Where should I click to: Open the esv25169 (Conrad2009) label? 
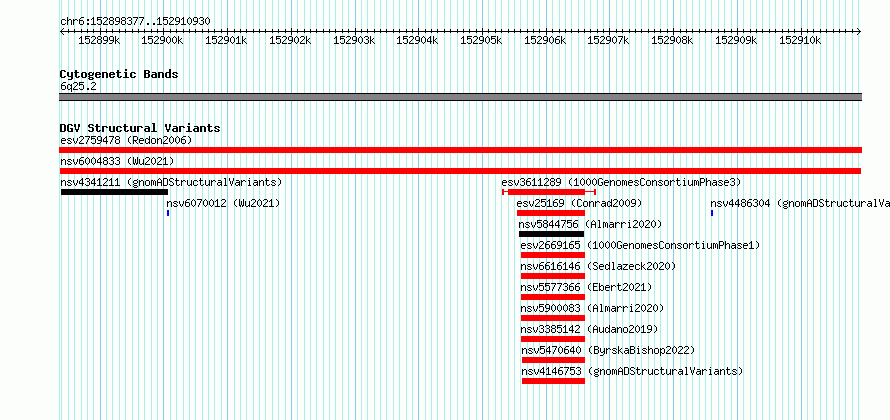pyautogui.click(x=579, y=203)
